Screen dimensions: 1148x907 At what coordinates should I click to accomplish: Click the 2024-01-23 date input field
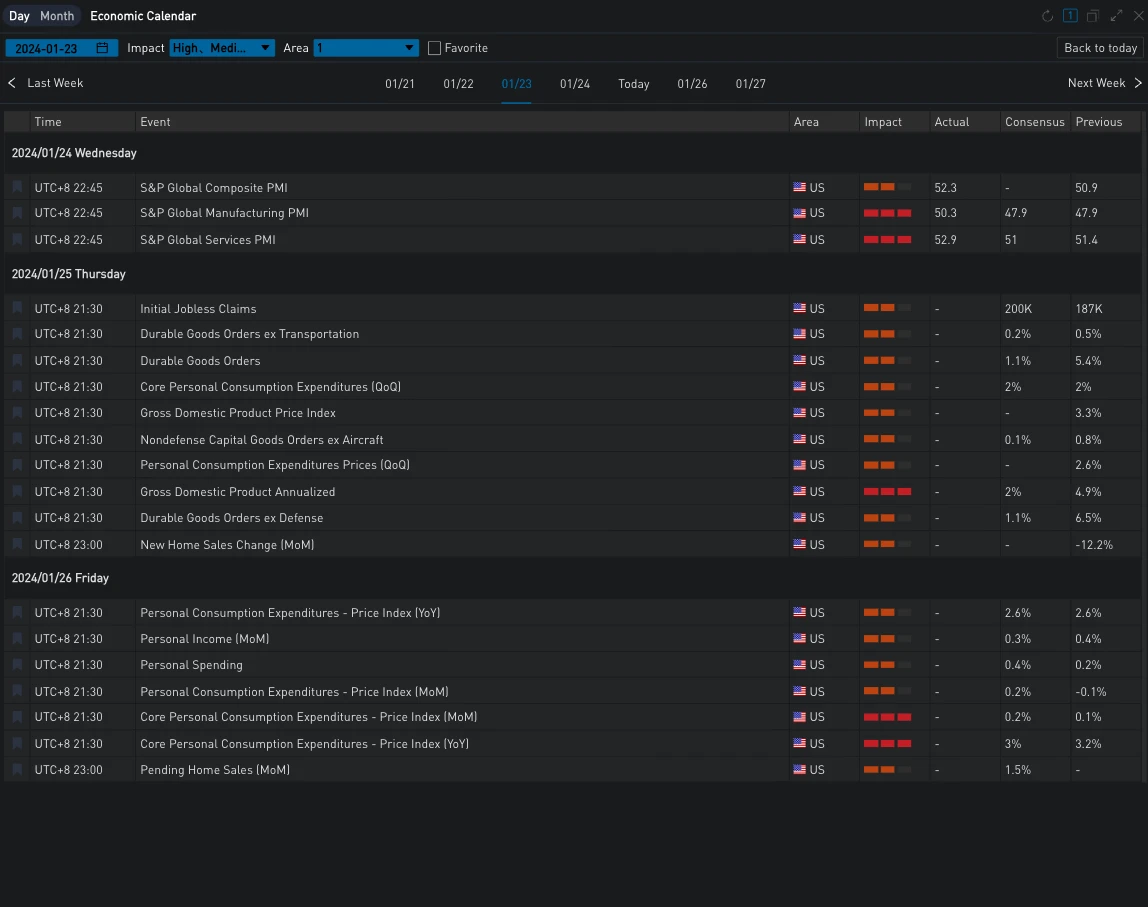tap(48, 48)
